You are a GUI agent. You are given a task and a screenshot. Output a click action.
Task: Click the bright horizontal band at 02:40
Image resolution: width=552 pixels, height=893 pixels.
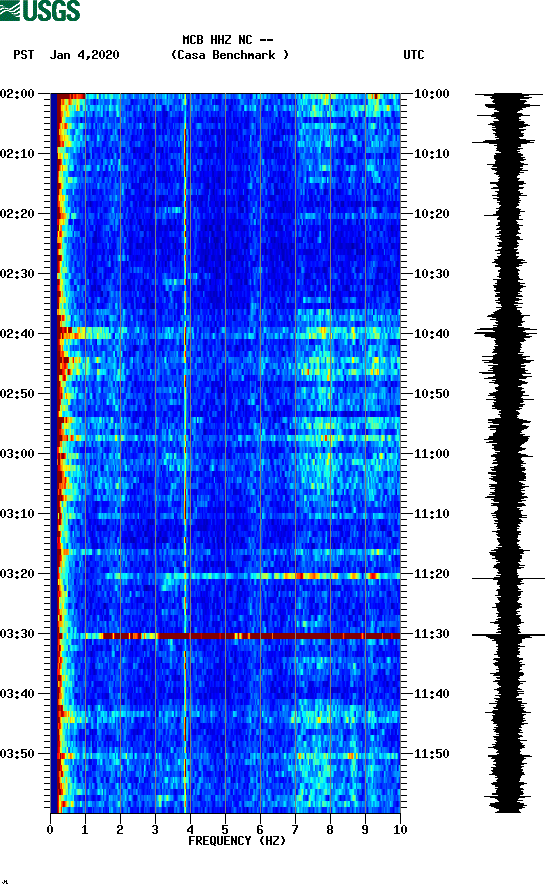226,333
